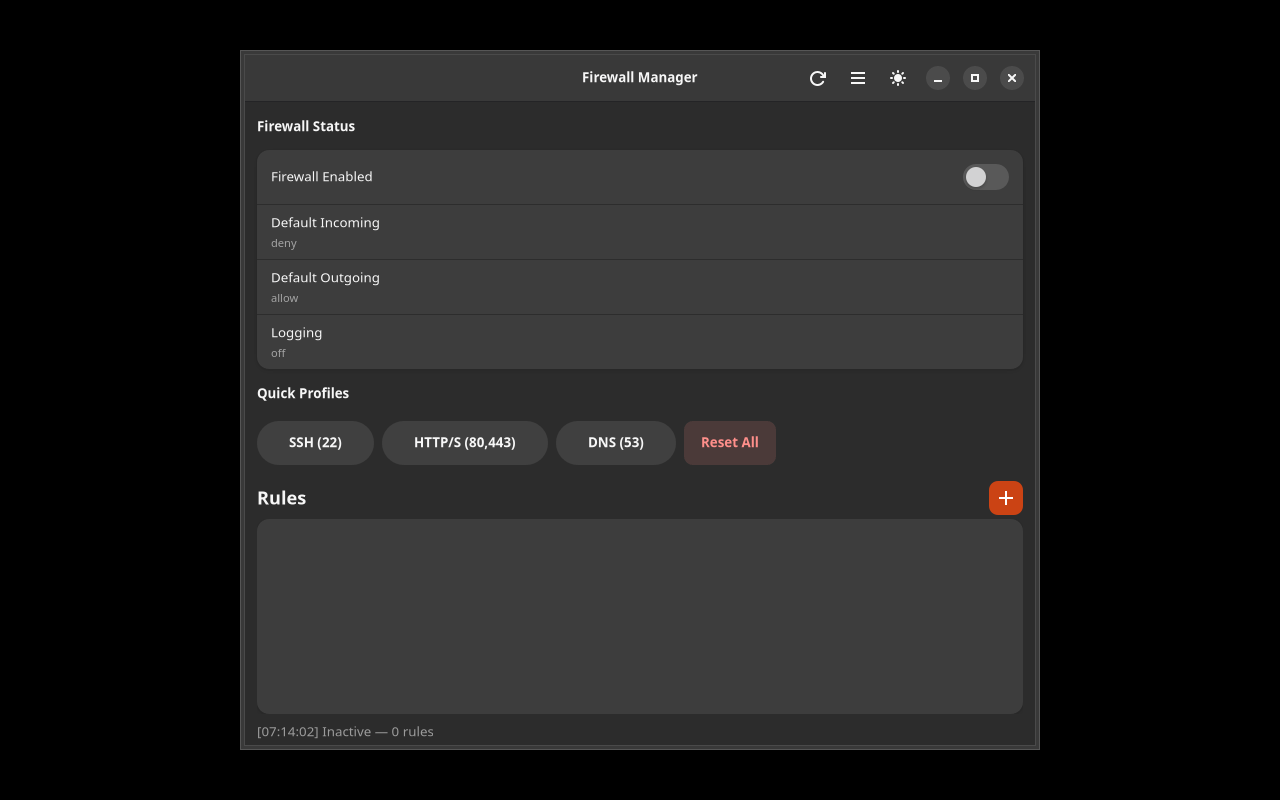The image size is (1280, 800).
Task: Minimize the Firewall Manager window
Action: pyautogui.click(x=938, y=78)
